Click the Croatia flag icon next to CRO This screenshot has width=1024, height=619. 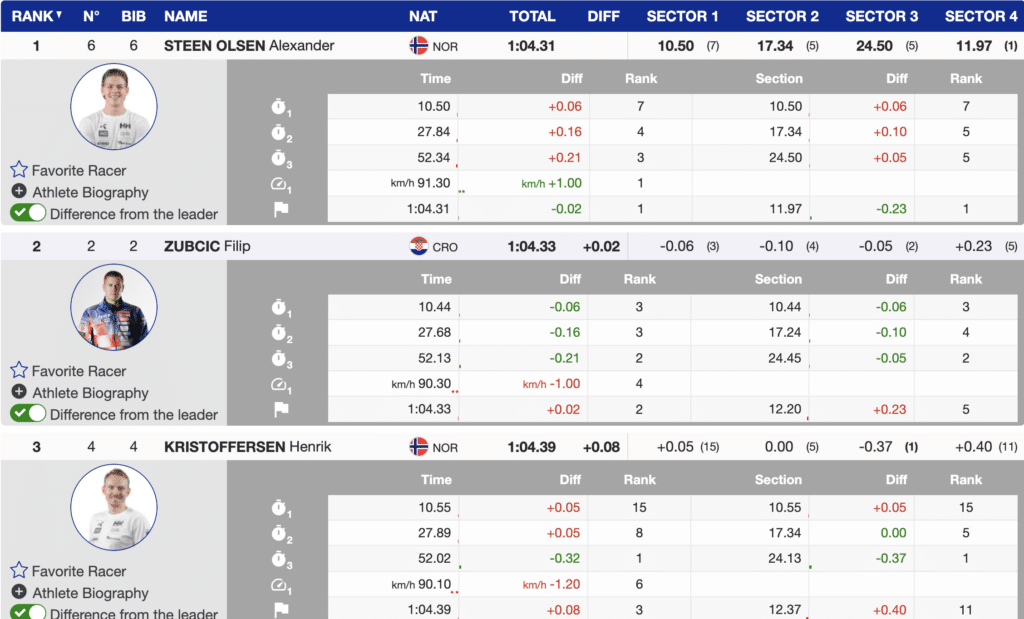tap(419, 247)
